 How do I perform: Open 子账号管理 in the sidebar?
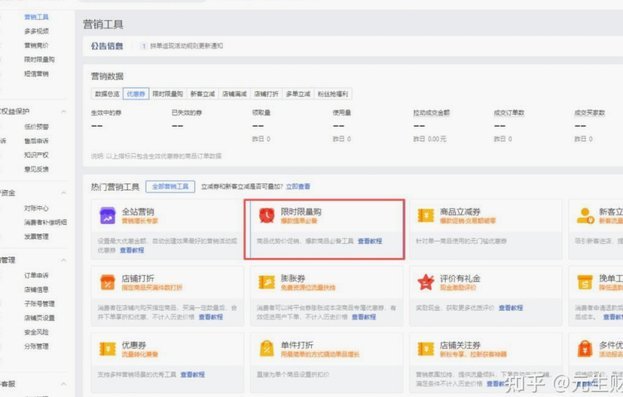(x=39, y=304)
